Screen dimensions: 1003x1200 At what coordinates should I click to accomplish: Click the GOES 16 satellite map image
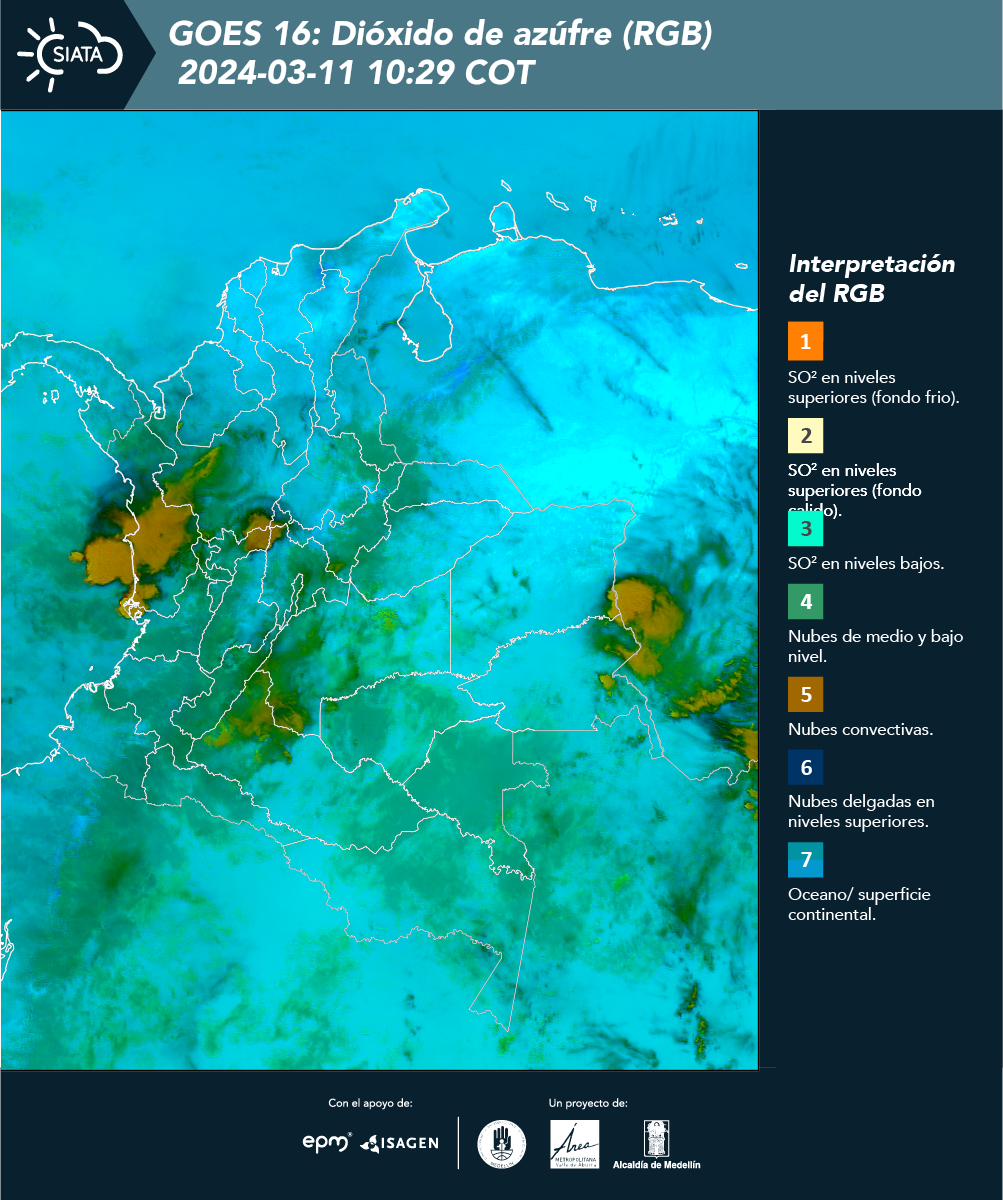click(x=380, y=590)
